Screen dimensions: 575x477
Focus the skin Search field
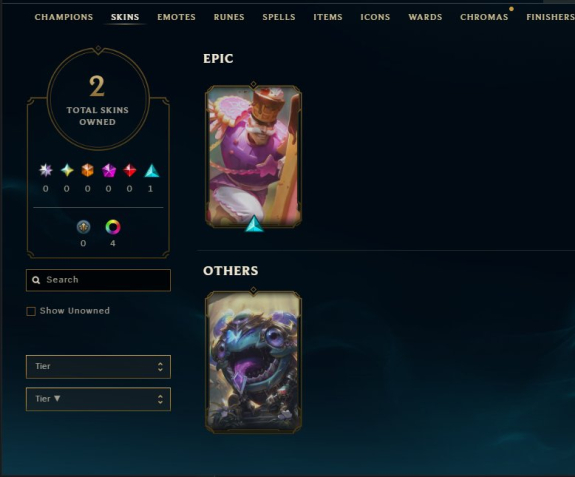[x=98, y=280]
